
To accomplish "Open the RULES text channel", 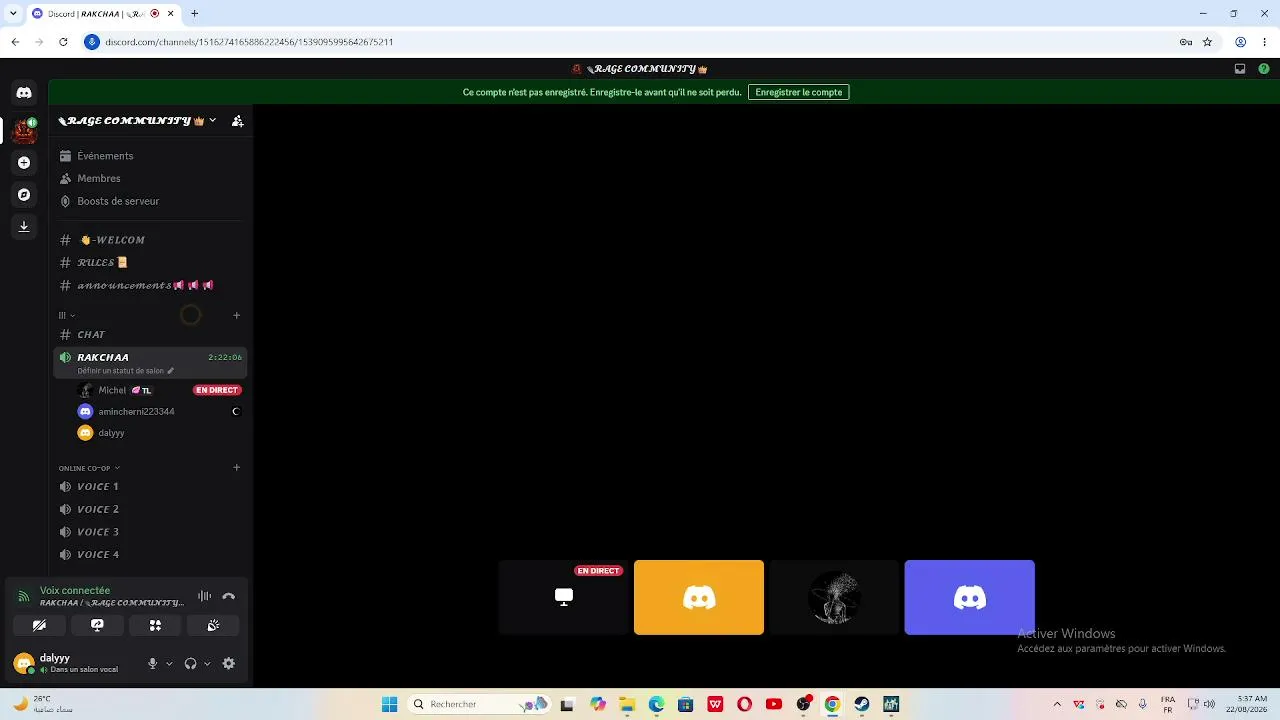I will (x=150, y=263).
